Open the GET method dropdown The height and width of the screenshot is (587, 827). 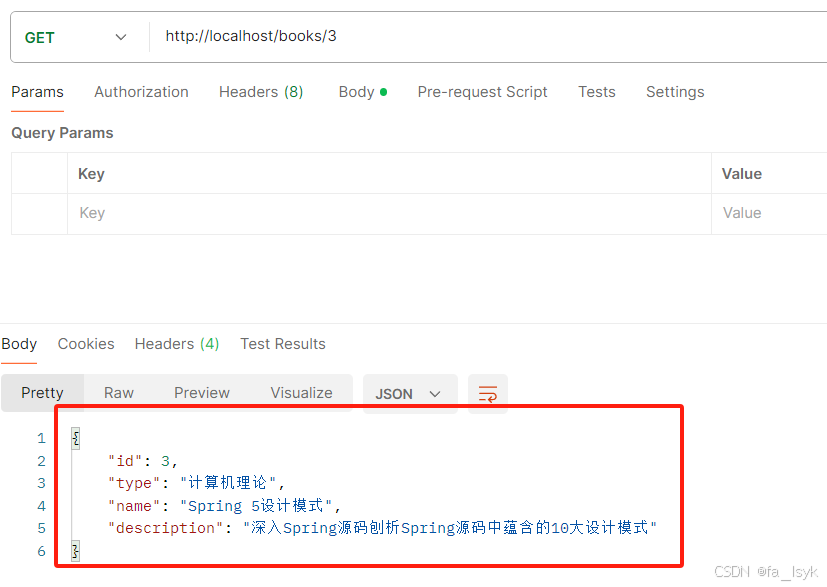tap(75, 37)
